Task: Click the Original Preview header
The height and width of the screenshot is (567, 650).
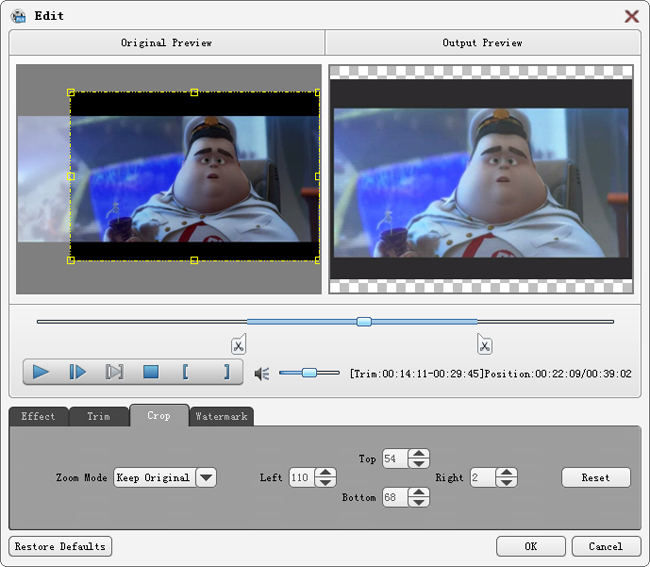Action: [167, 42]
